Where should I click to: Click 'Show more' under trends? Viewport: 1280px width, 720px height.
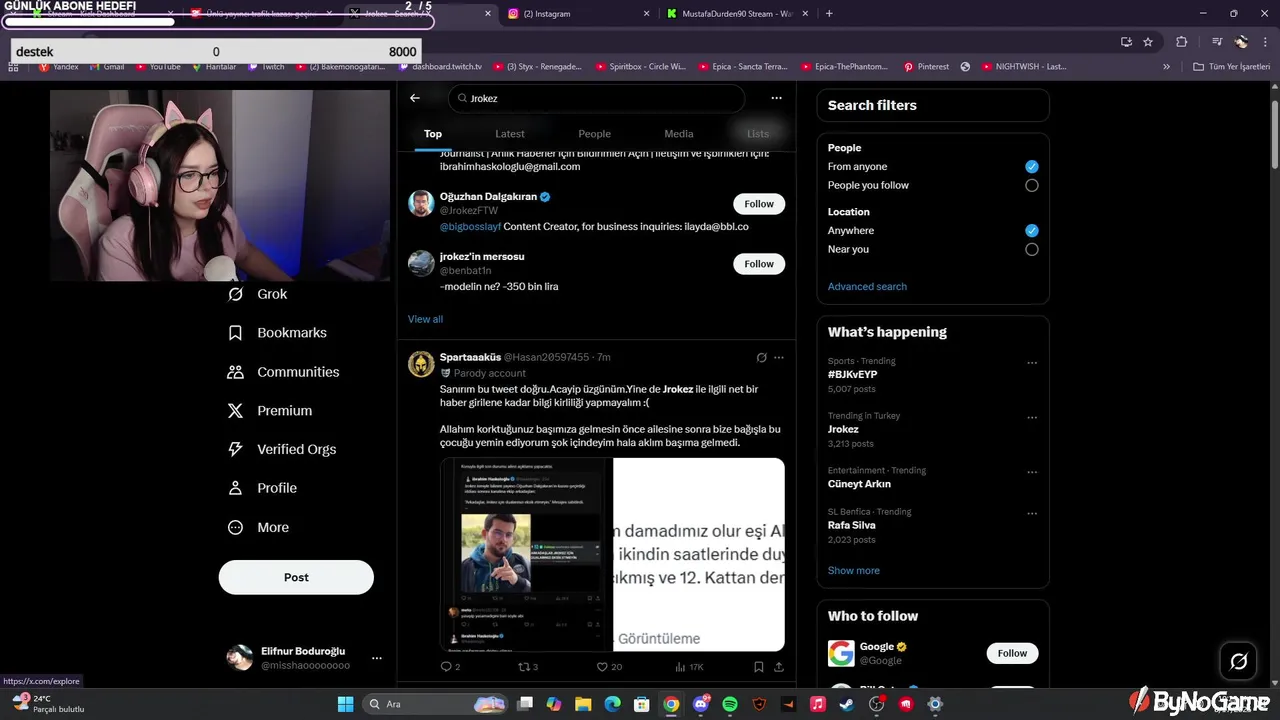coord(854,571)
